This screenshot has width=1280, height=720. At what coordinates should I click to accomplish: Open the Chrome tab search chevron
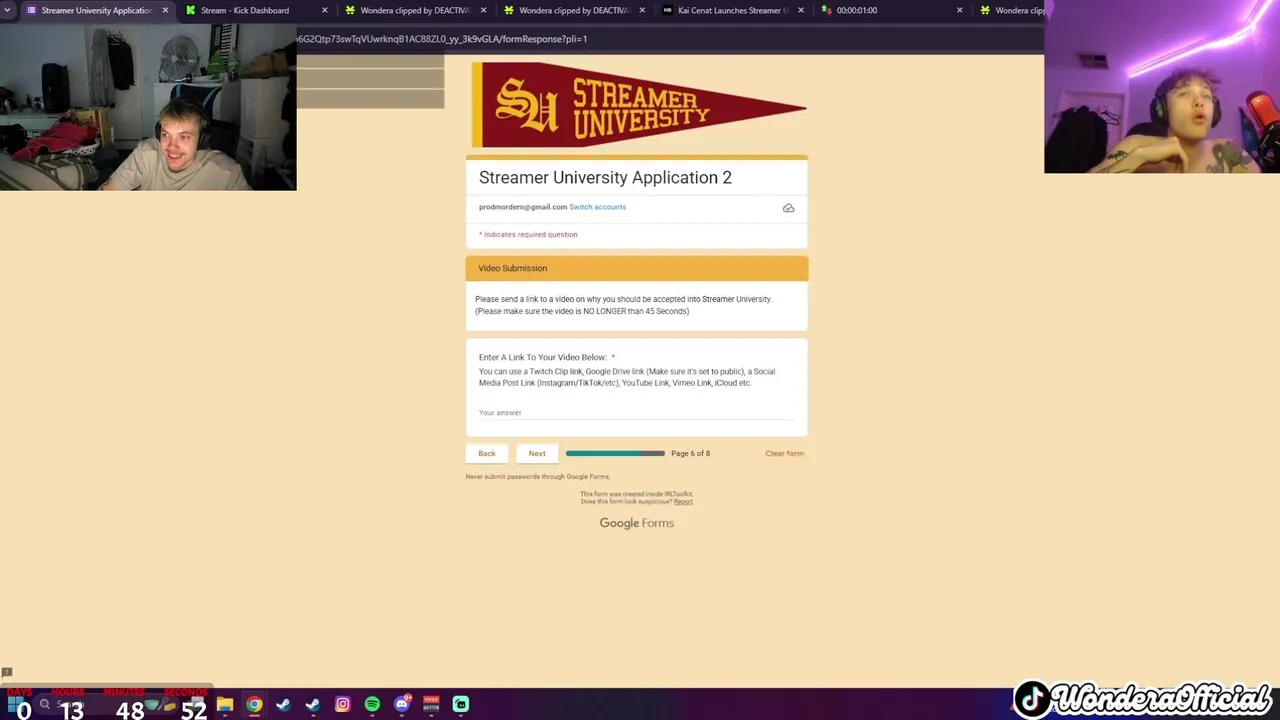click(7, 10)
